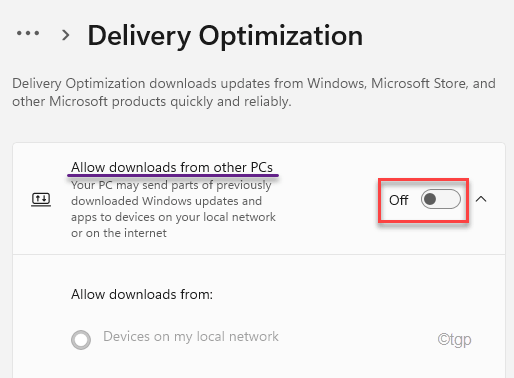
Task: Click the PC transfer icon beside Allow downloads
Action: click(x=41, y=200)
